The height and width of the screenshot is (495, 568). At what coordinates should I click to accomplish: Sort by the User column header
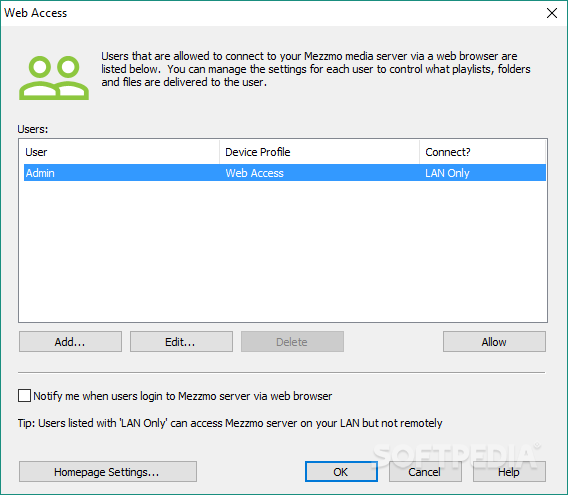click(x=121, y=152)
